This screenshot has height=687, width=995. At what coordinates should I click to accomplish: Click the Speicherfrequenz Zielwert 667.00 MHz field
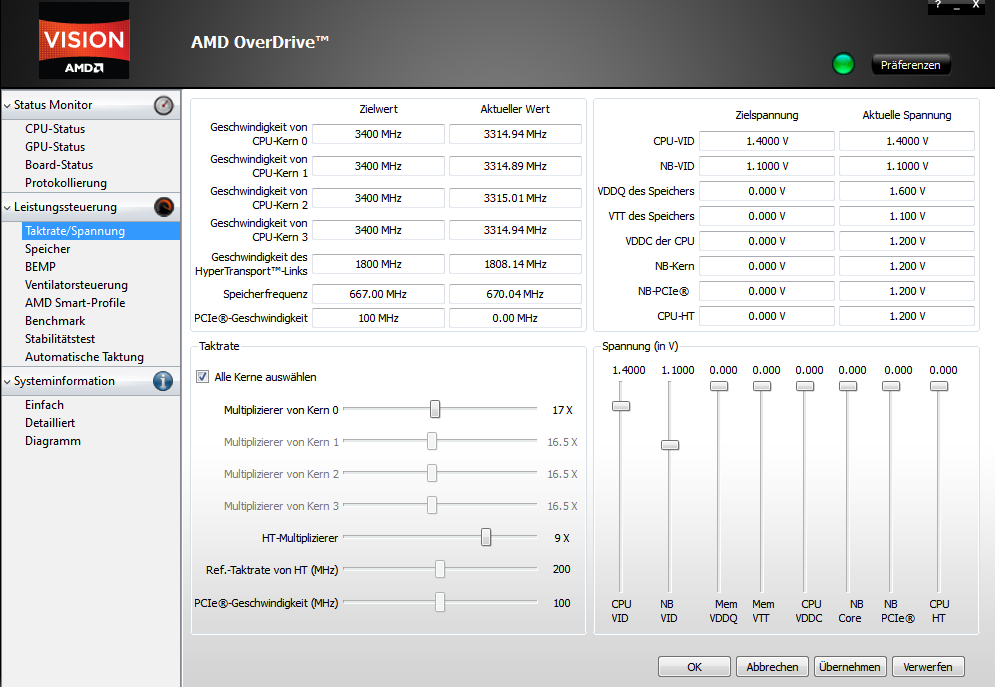pos(378,294)
